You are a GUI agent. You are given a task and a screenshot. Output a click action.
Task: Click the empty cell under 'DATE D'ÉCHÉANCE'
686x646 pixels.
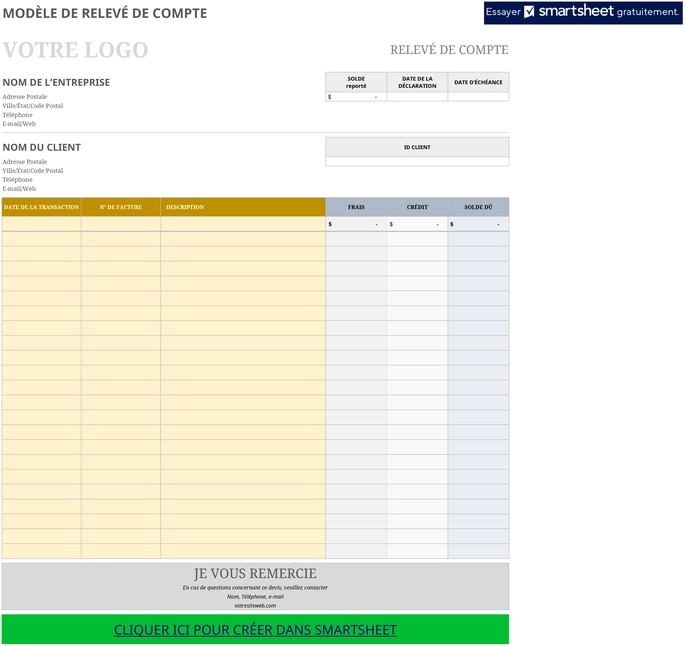point(479,97)
